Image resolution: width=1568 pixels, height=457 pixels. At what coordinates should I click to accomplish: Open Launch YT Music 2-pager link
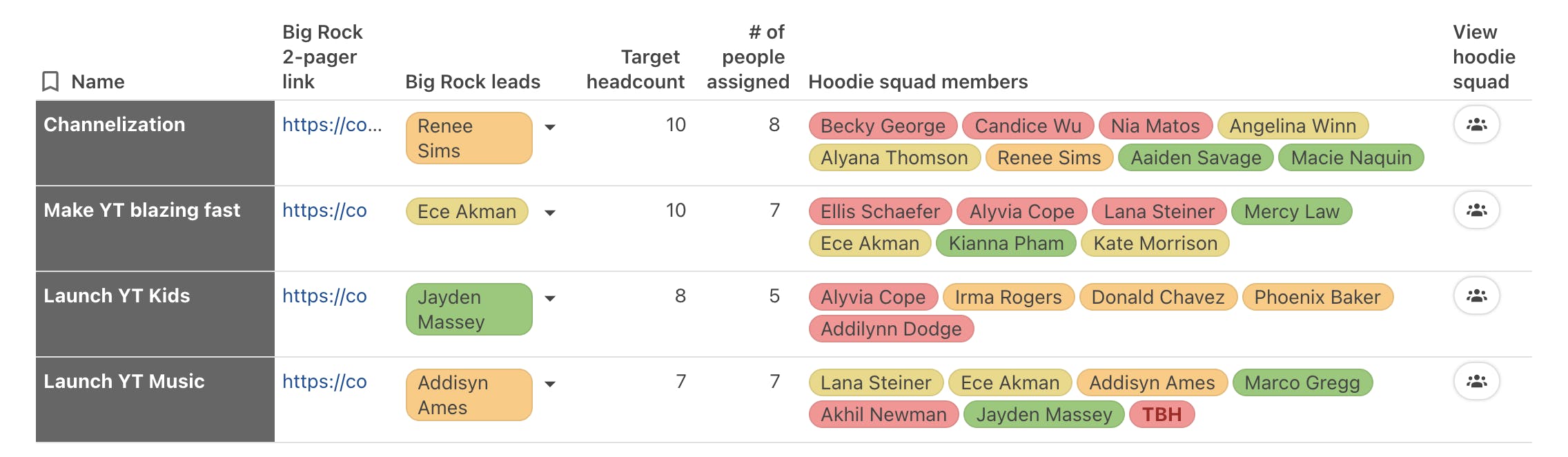(324, 382)
